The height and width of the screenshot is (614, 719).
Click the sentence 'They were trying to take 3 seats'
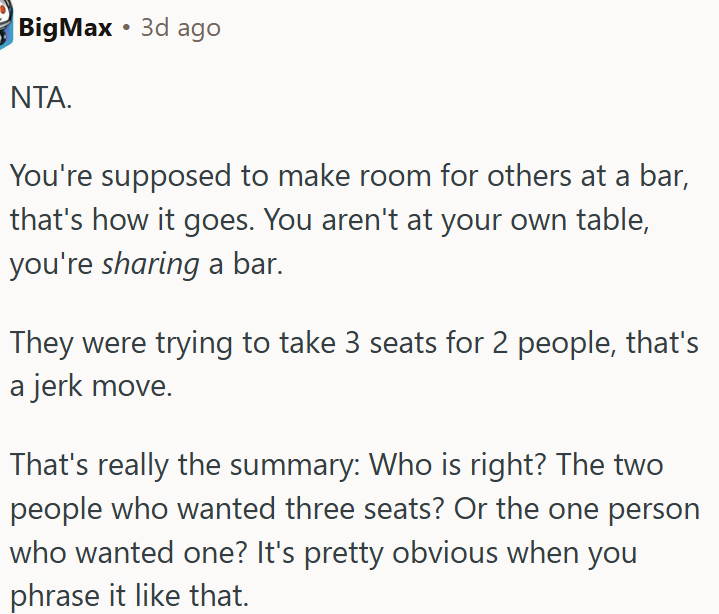[354, 343]
